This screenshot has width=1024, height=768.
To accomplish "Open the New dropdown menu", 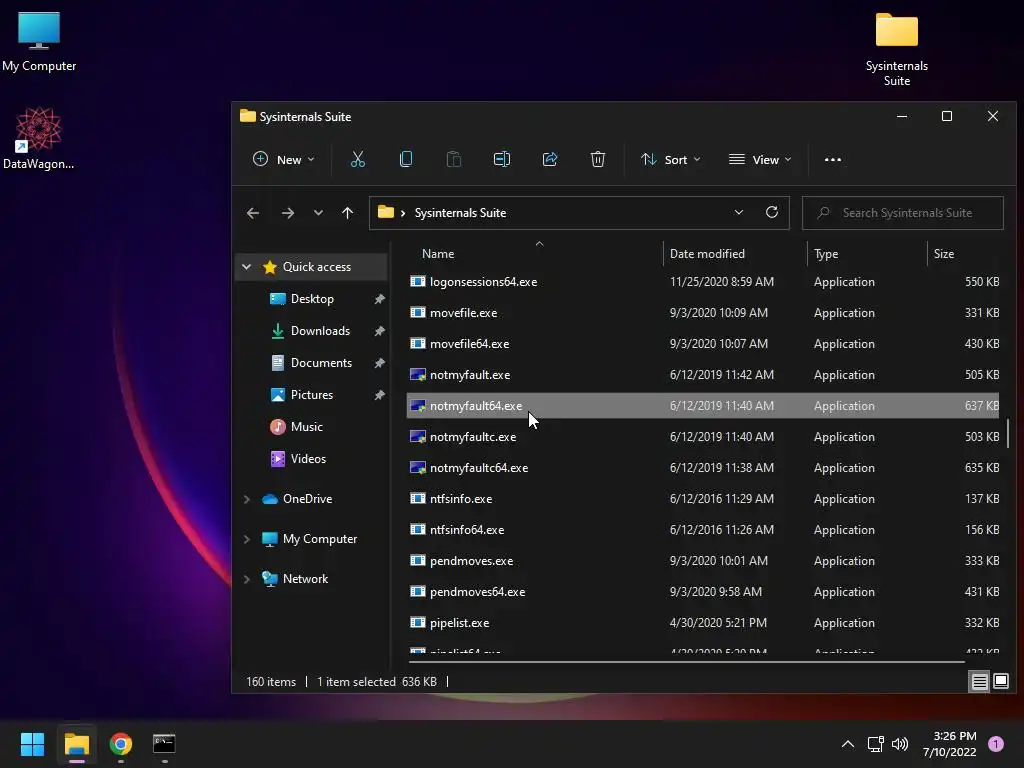I will pos(283,159).
